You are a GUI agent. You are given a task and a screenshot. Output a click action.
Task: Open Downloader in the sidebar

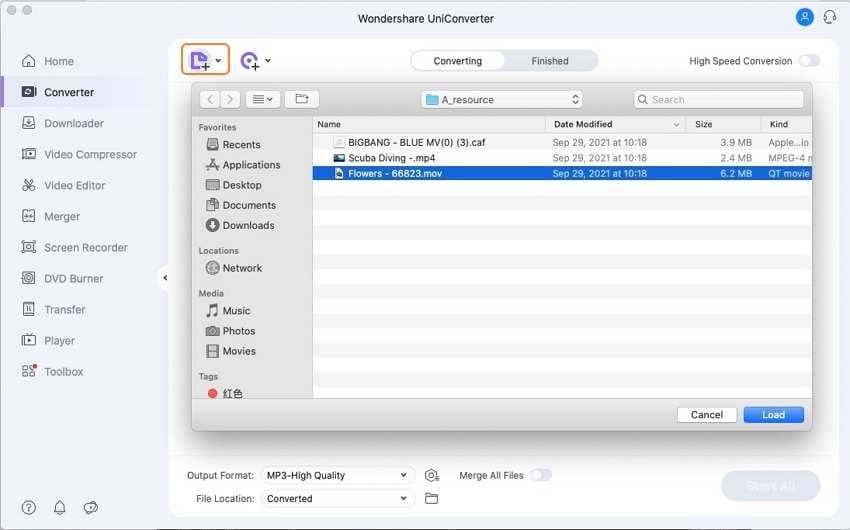pyautogui.click(x=62, y=123)
